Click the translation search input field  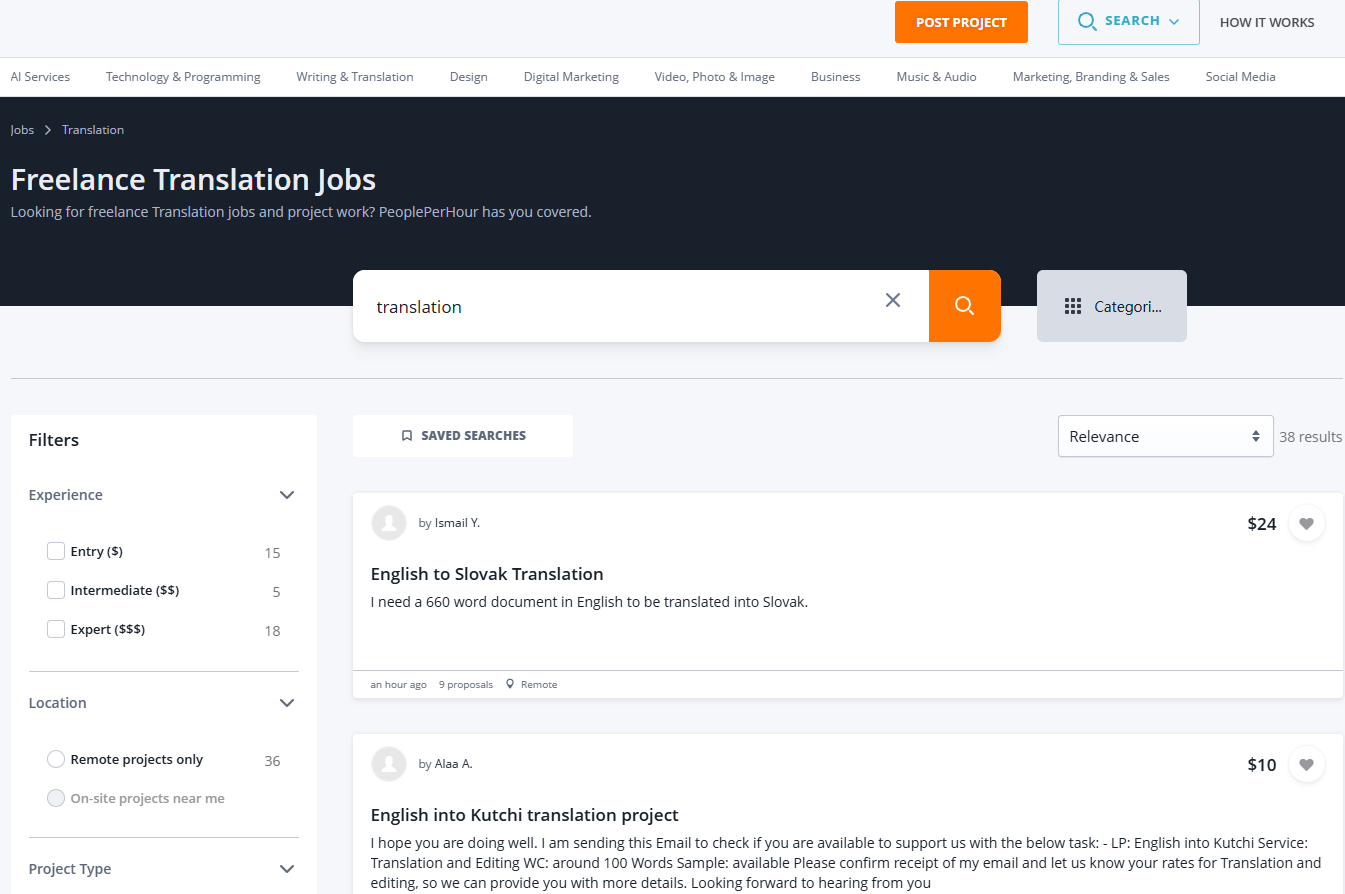pyautogui.click(x=620, y=306)
